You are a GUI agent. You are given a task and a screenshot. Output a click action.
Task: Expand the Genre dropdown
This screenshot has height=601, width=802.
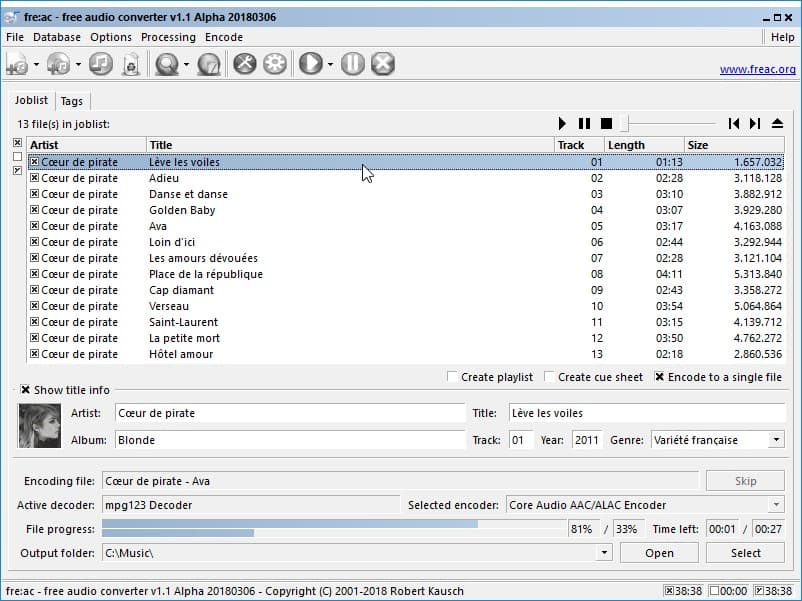(776, 440)
